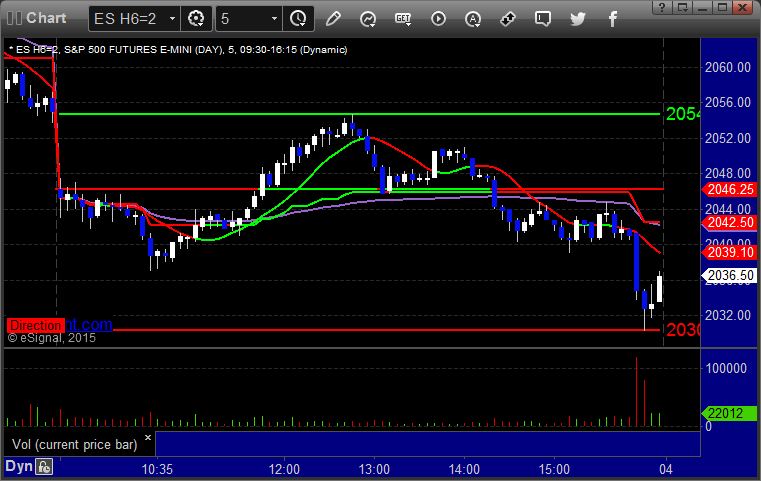
Task: Toggle the lock icon beside Dyn
Action: [44, 467]
